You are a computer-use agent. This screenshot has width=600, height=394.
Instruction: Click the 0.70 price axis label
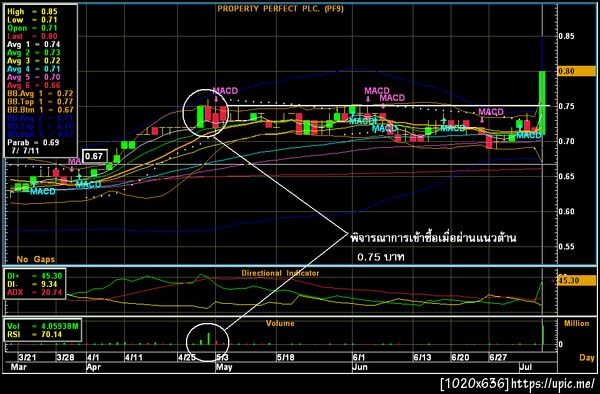tap(566, 142)
